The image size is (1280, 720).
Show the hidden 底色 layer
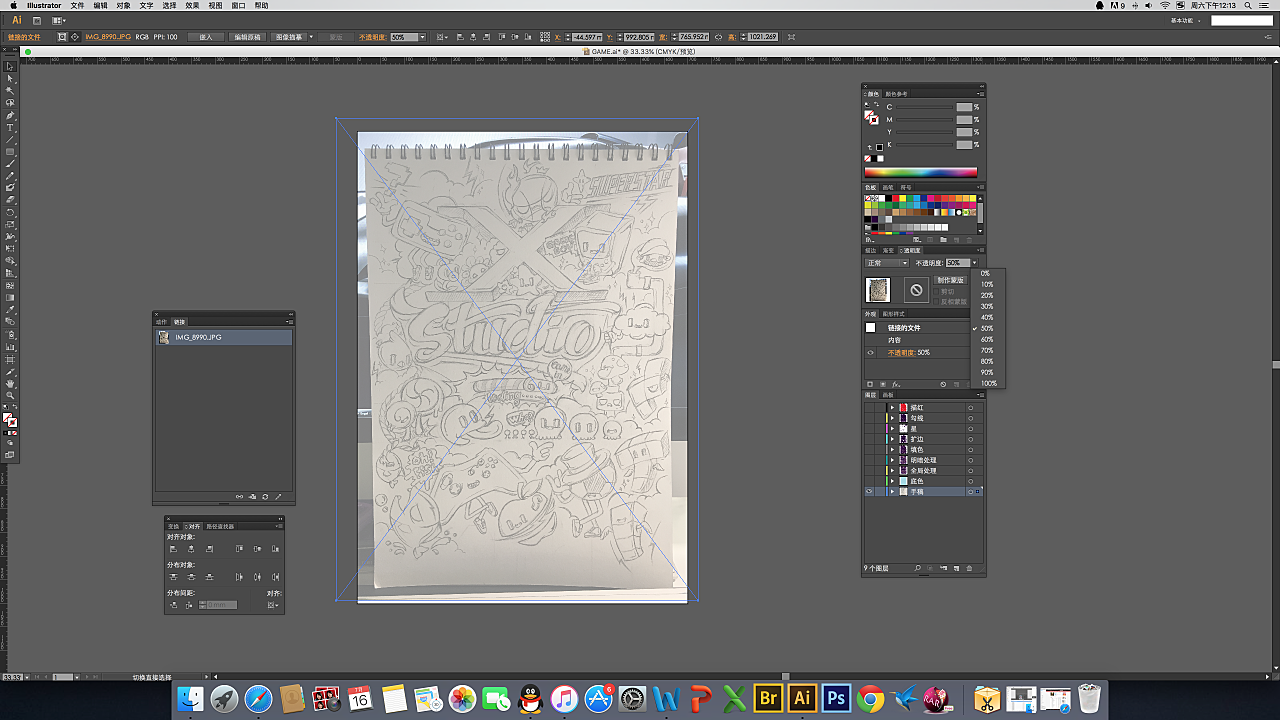[x=869, y=481]
